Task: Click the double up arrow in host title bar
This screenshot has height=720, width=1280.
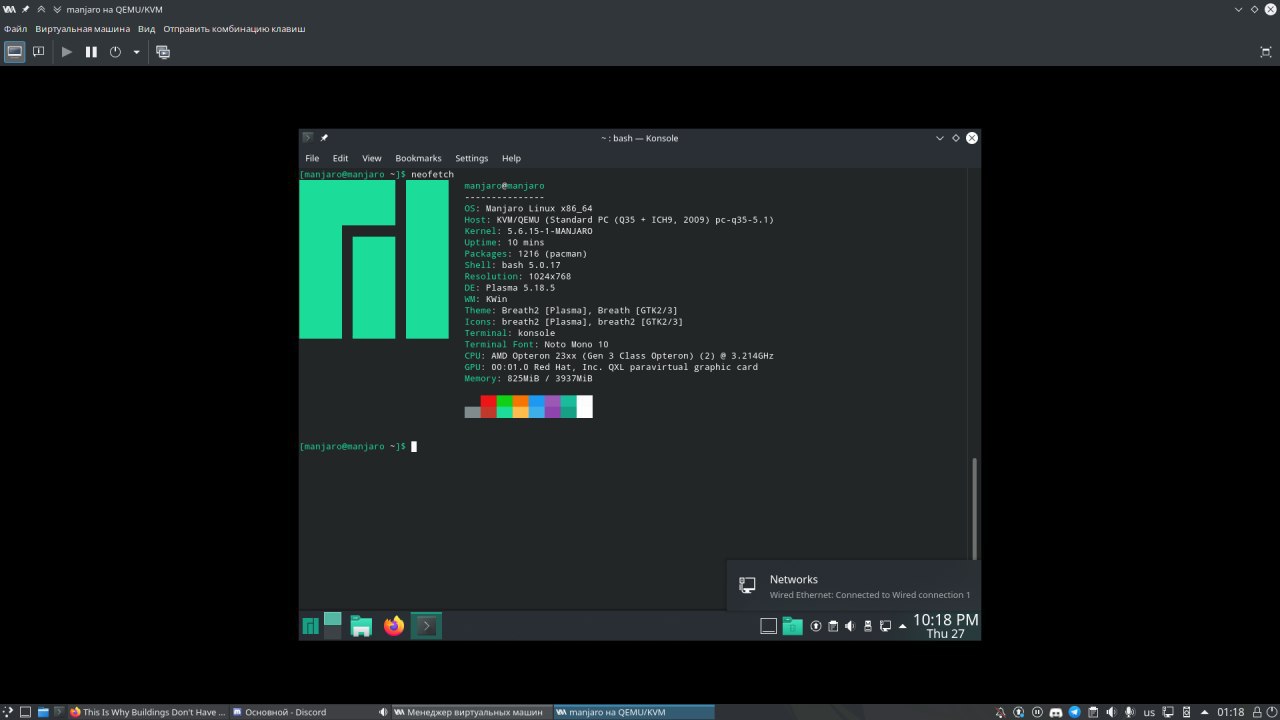Action: coord(41,9)
